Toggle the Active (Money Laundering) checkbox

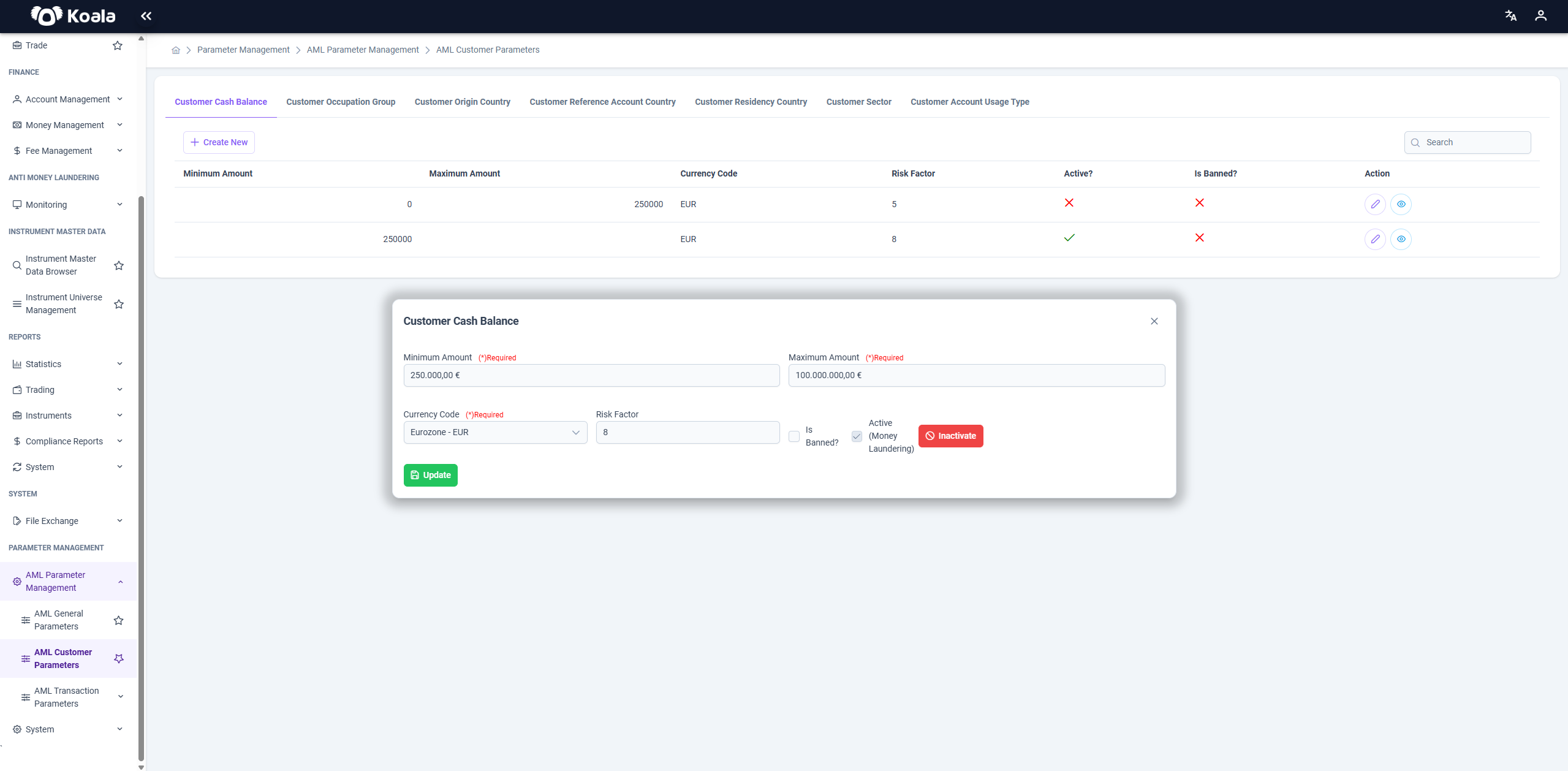click(x=857, y=436)
